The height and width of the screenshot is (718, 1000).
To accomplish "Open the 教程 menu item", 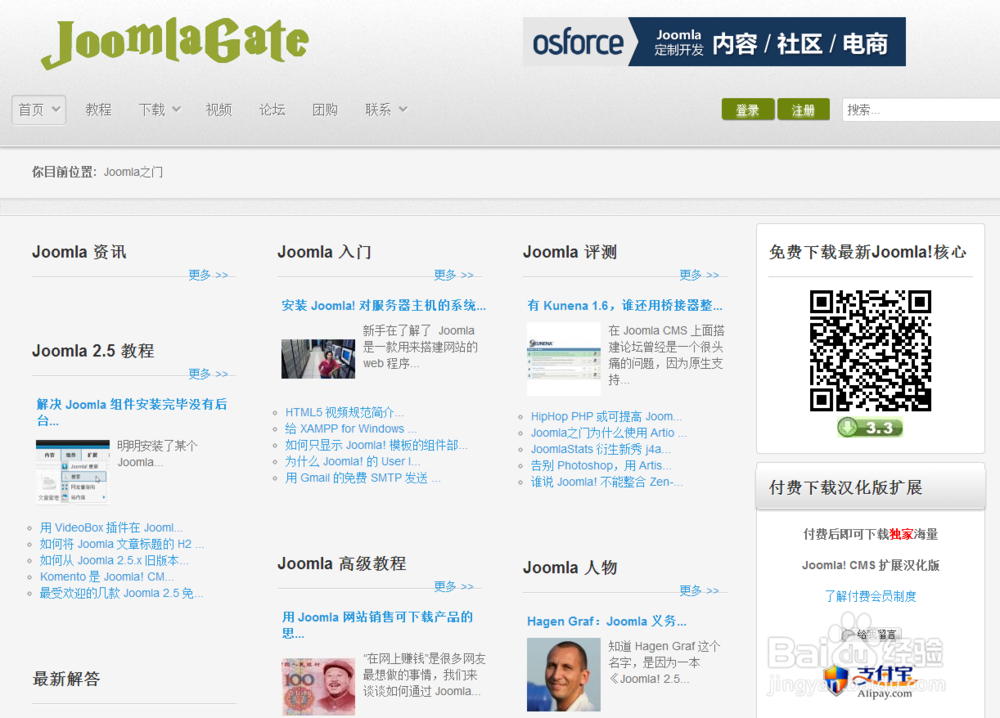I will pos(98,110).
